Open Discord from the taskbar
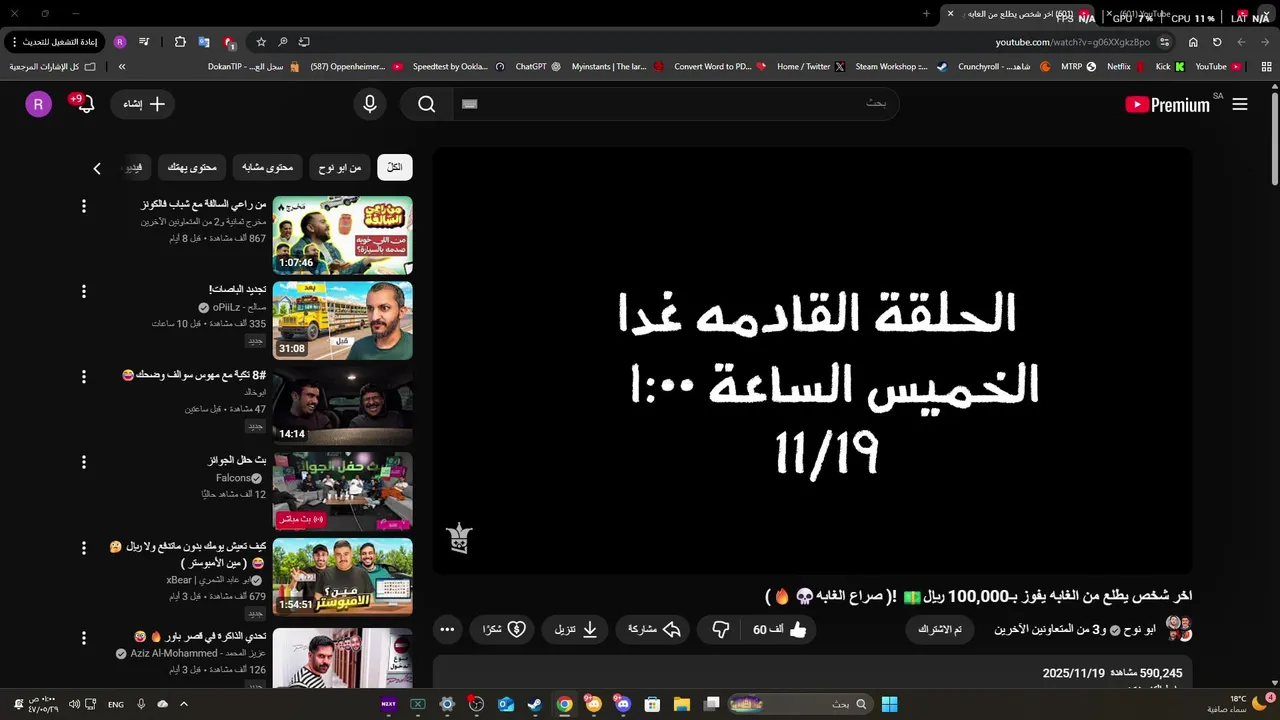 [x=623, y=704]
